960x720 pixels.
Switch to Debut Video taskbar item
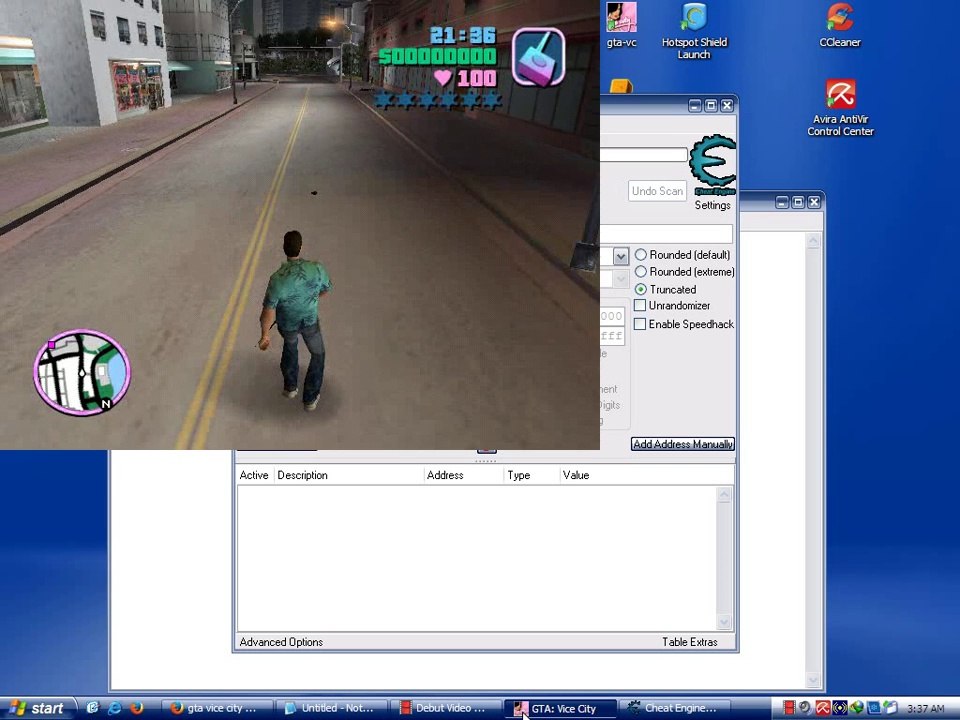tap(447, 708)
